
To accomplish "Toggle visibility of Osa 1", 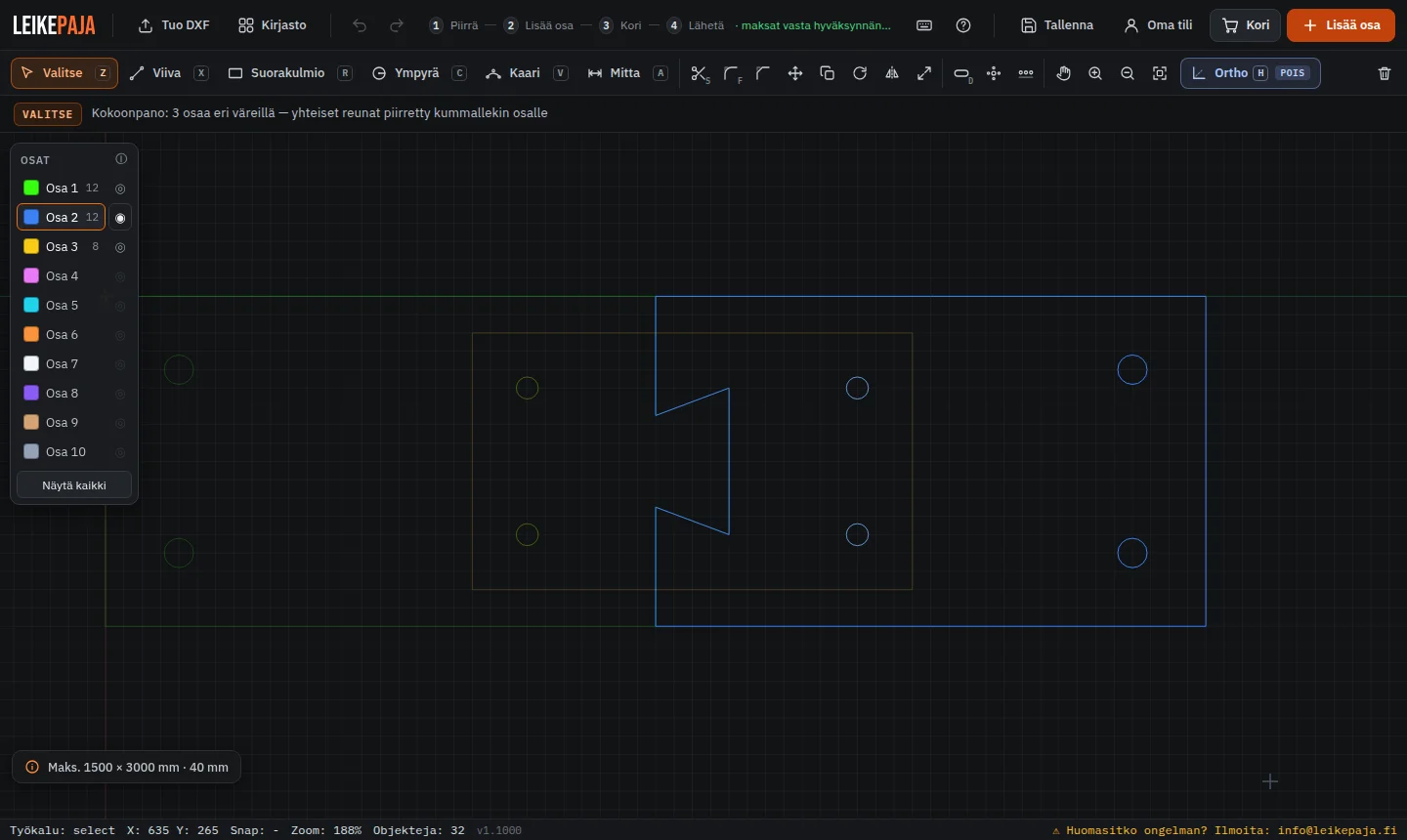I will [x=120, y=189].
